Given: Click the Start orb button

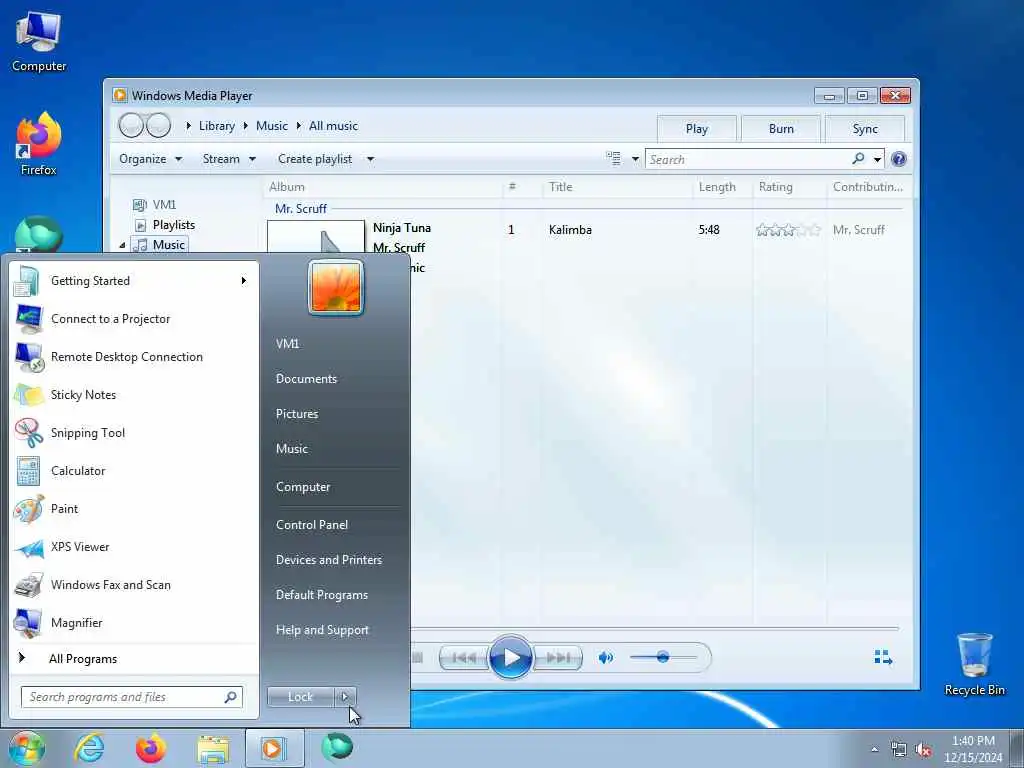Looking at the screenshot, I should (x=26, y=748).
